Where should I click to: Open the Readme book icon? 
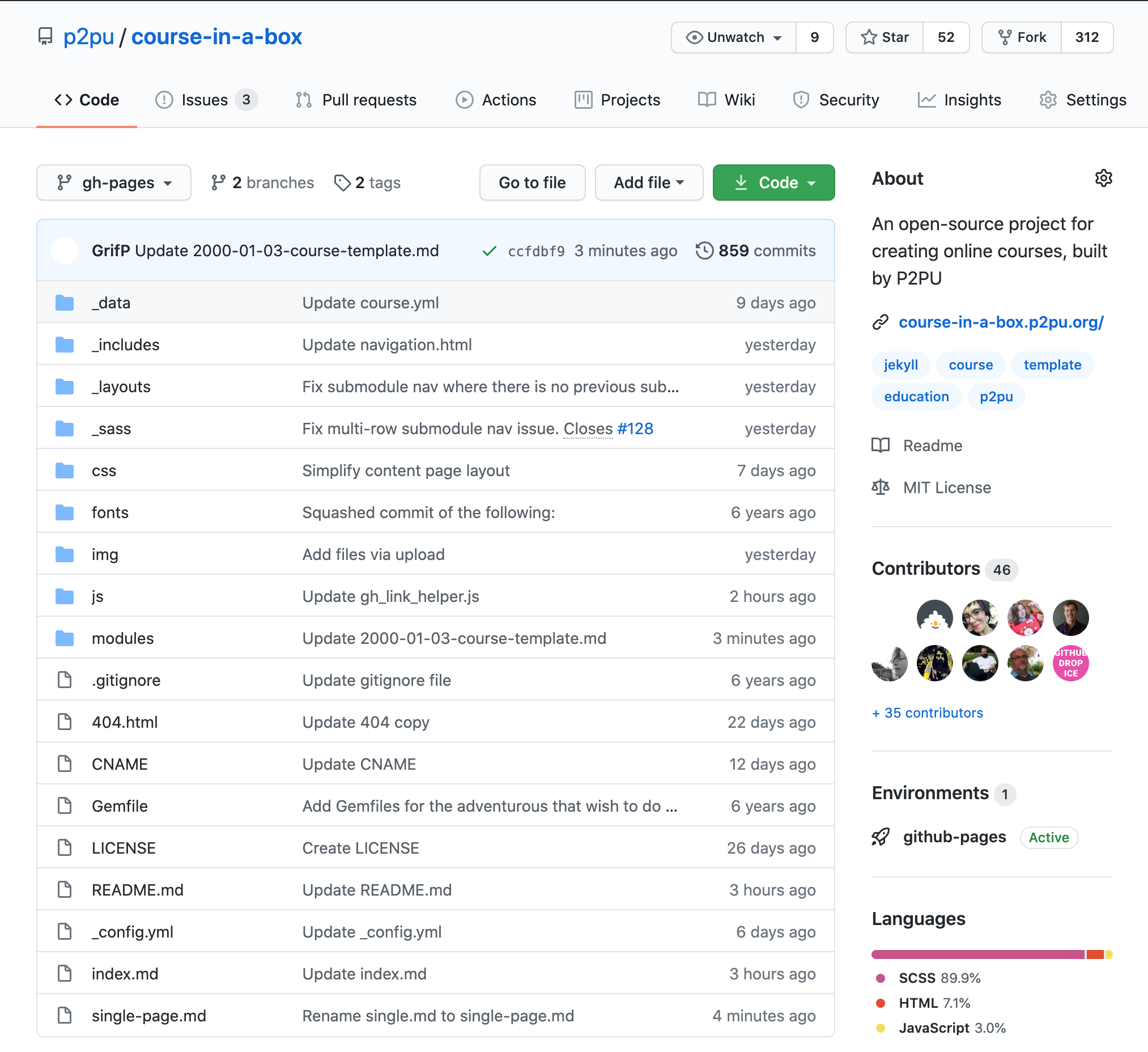(881, 446)
